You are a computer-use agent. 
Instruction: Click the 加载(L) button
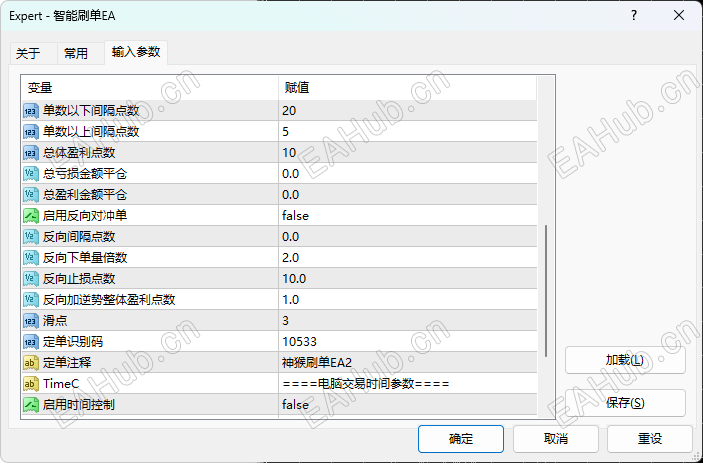[625, 360]
